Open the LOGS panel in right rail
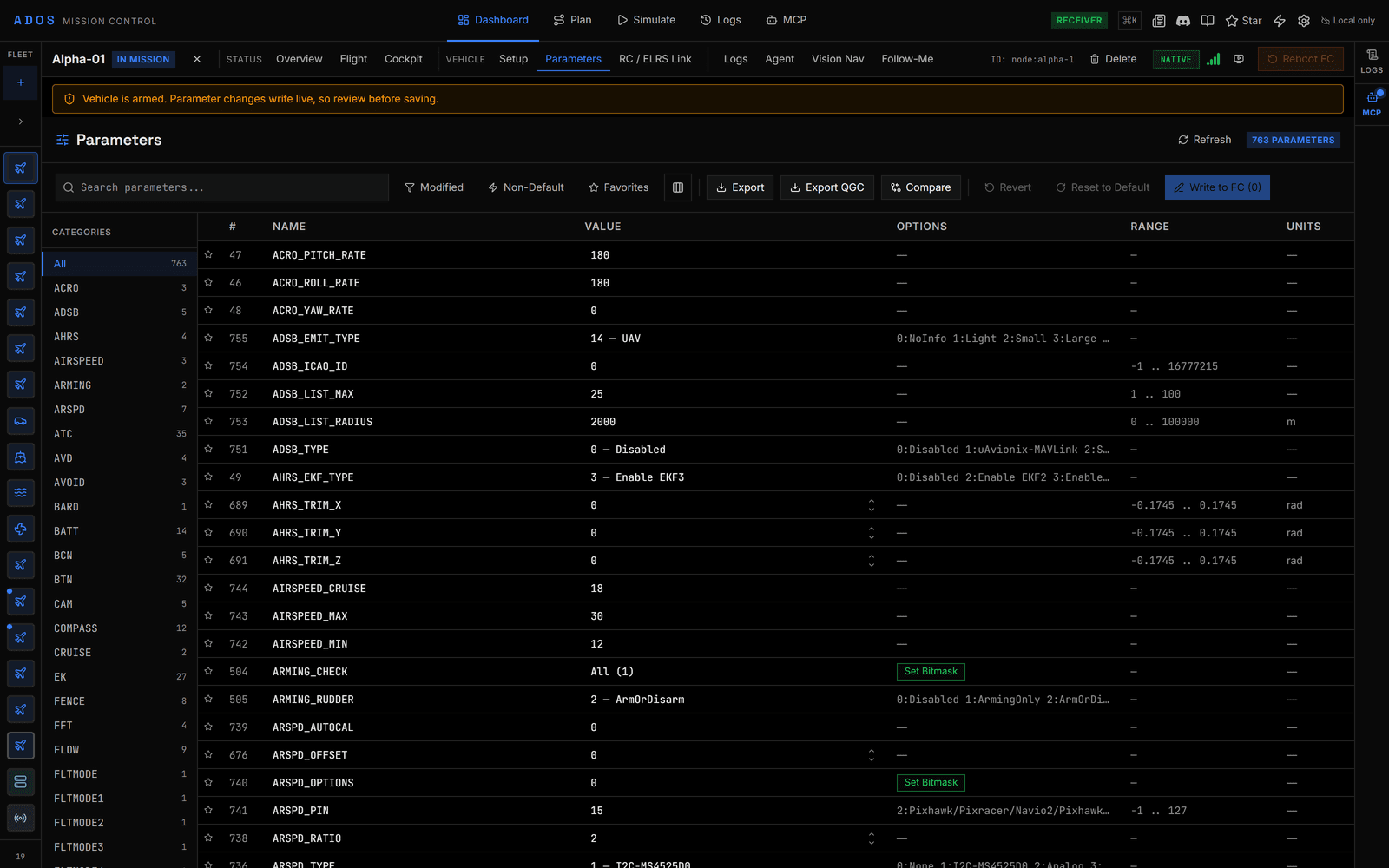This screenshot has height=868, width=1389. point(1372,61)
